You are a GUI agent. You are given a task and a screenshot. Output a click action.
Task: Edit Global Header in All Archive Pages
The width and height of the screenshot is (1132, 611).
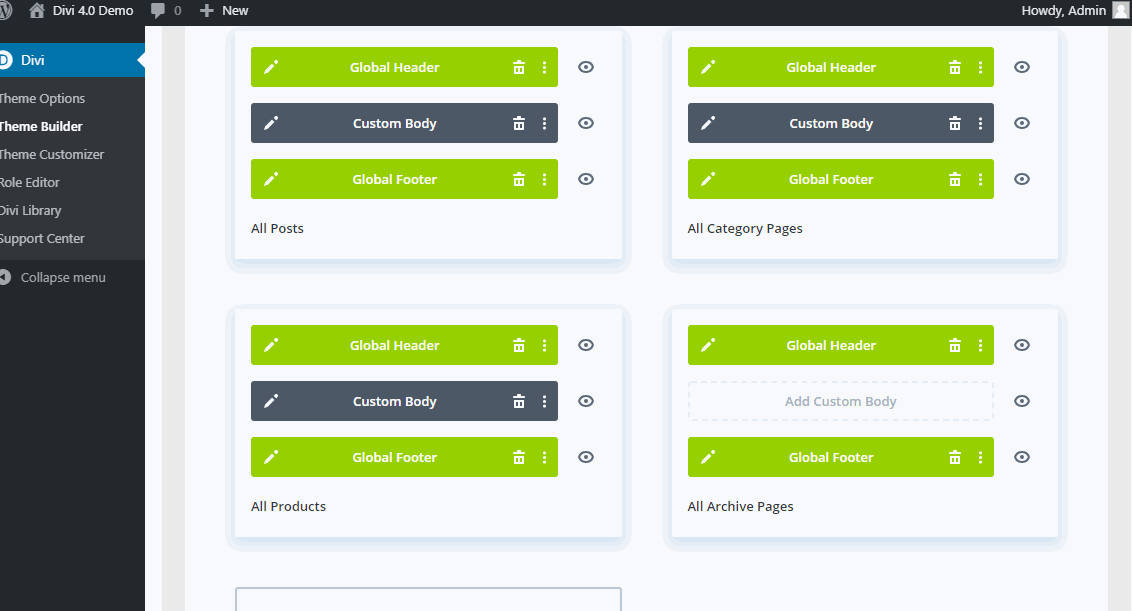coord(708,345)
